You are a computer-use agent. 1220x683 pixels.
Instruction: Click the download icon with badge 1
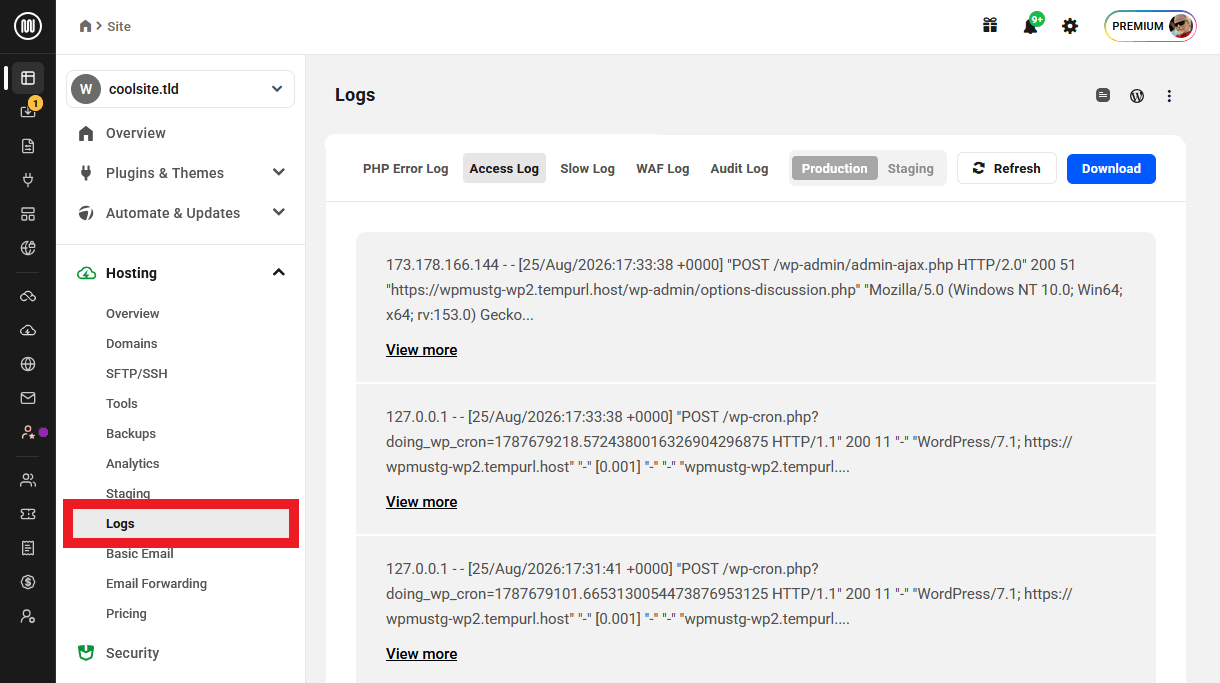coord(28,111)
